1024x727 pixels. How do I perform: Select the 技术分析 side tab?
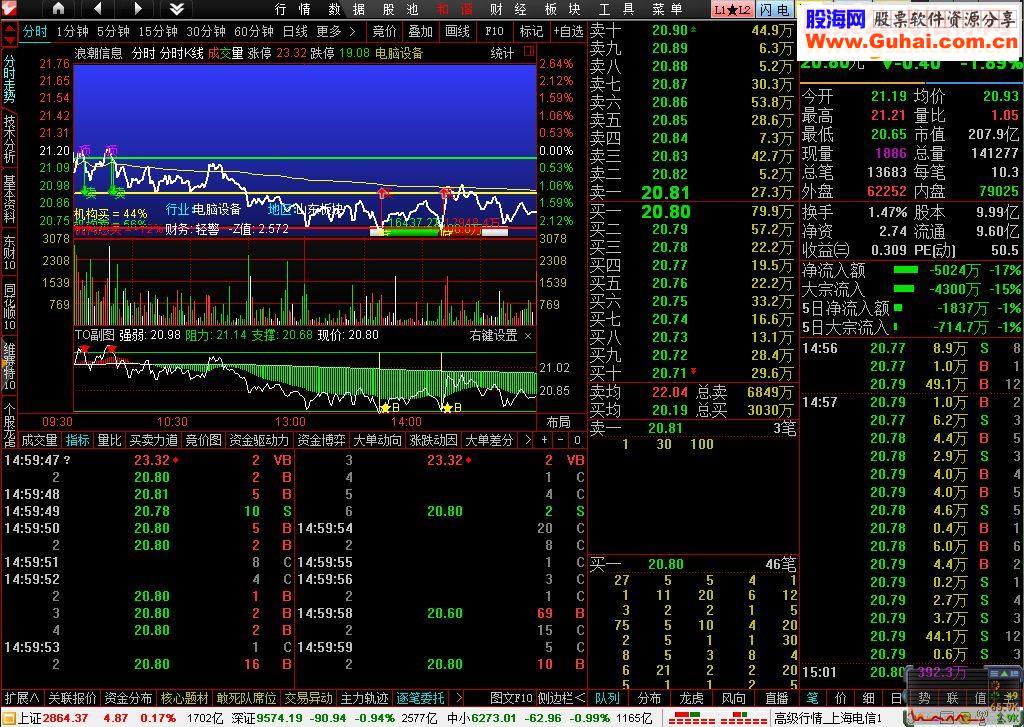(9, 138)
